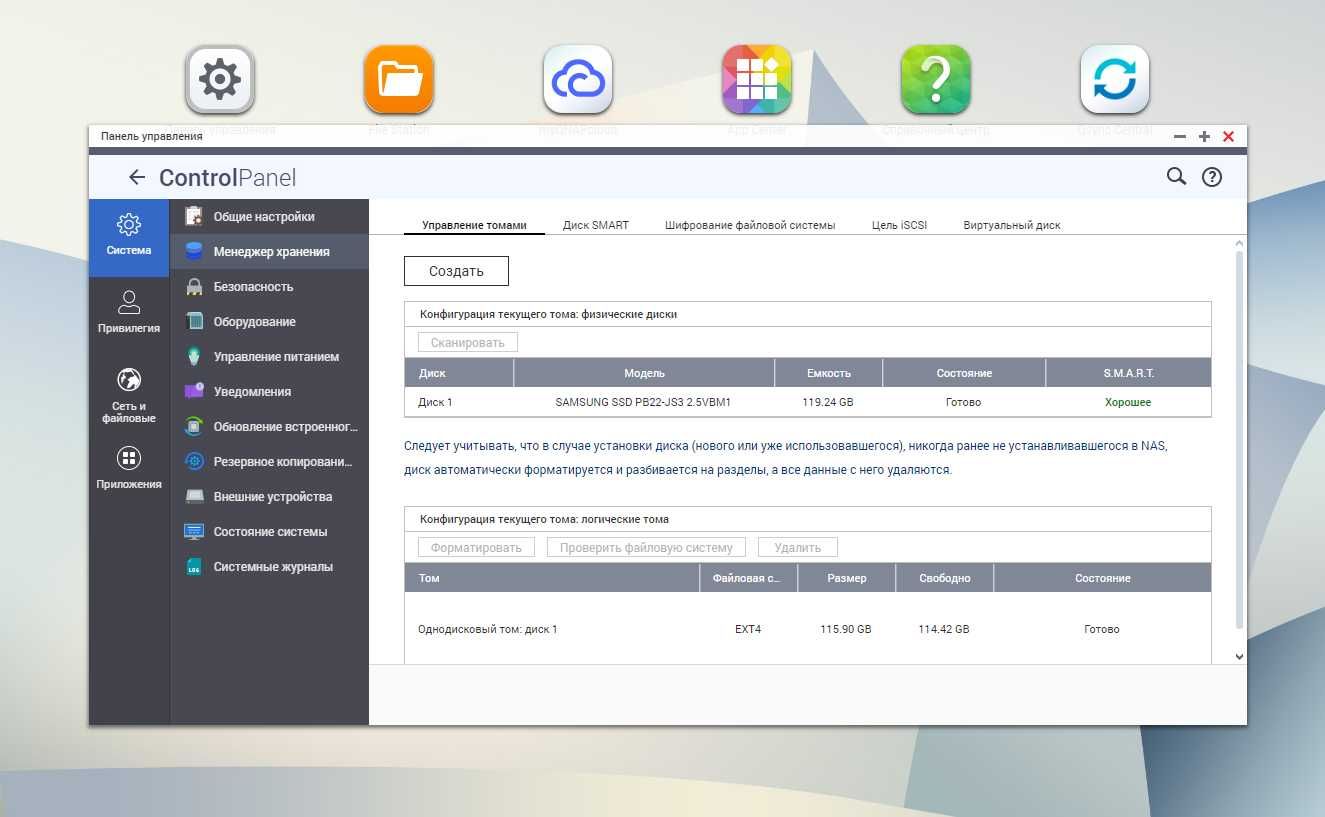Click the Емкость column header
Image resolution: width=1325 pixels, height=817 pixels.
pyautogui.click(x=829, y=373)
